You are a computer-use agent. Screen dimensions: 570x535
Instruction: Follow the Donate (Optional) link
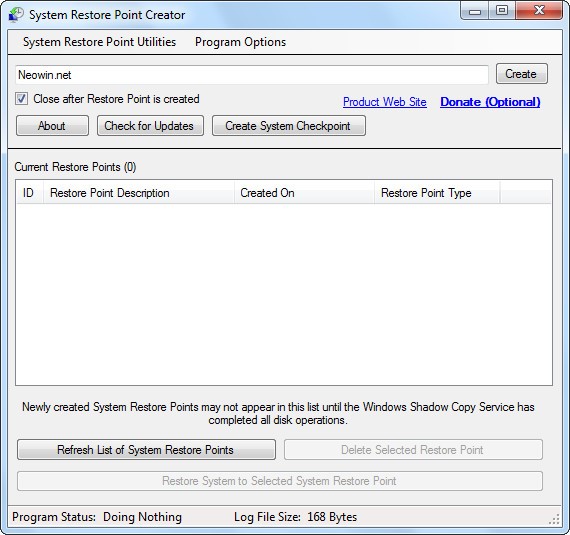[x=490, y=102]
